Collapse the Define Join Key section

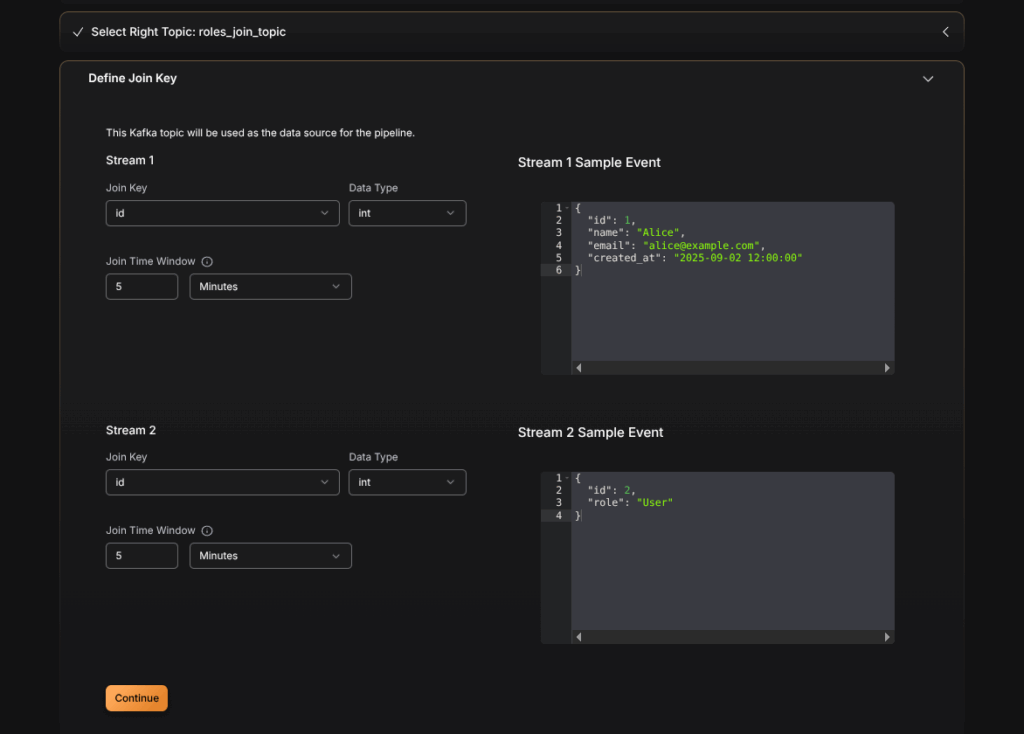click(928, 79)
